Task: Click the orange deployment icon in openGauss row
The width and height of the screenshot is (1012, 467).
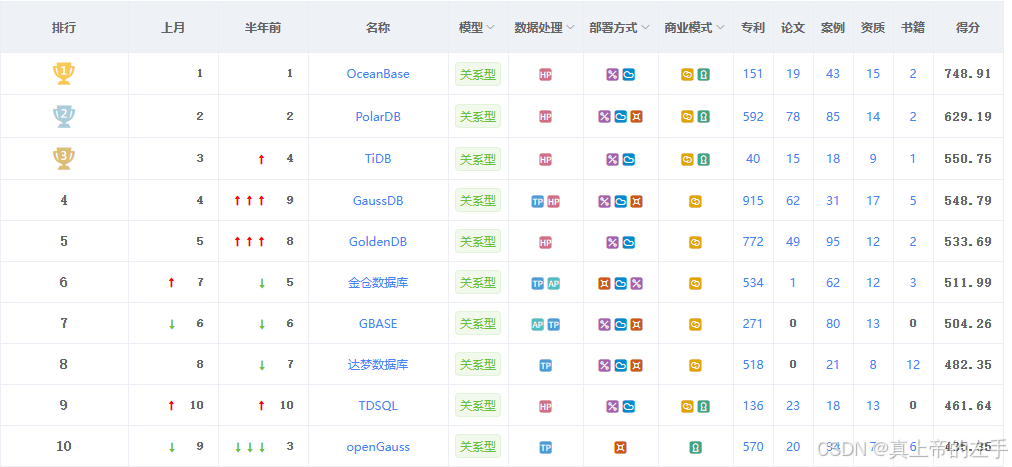Action: [x=620, y=448]
